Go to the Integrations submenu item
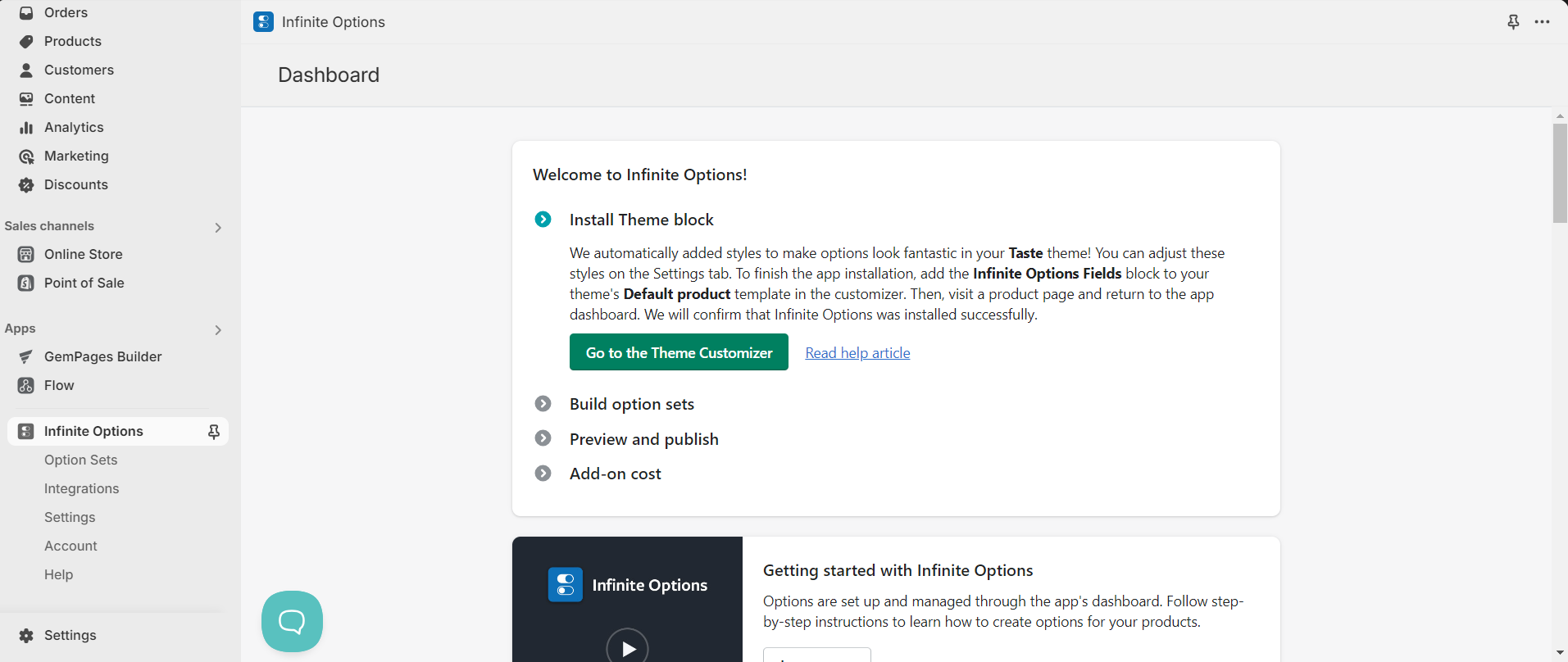 82,489
